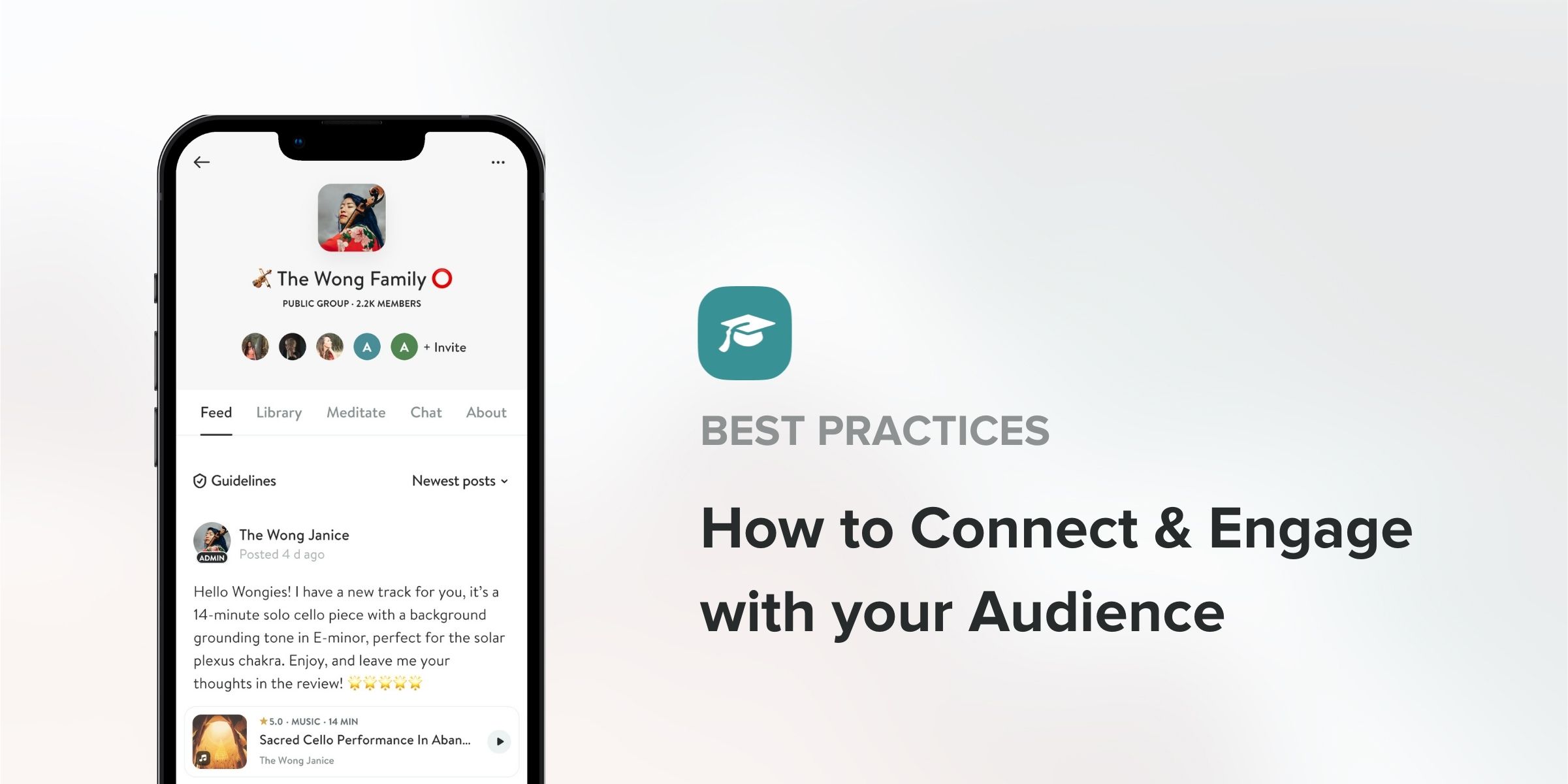Click first member avatar in group members row
This screenshot has height=784, width=1568.
pyautogui.click(x=254, y=346)
